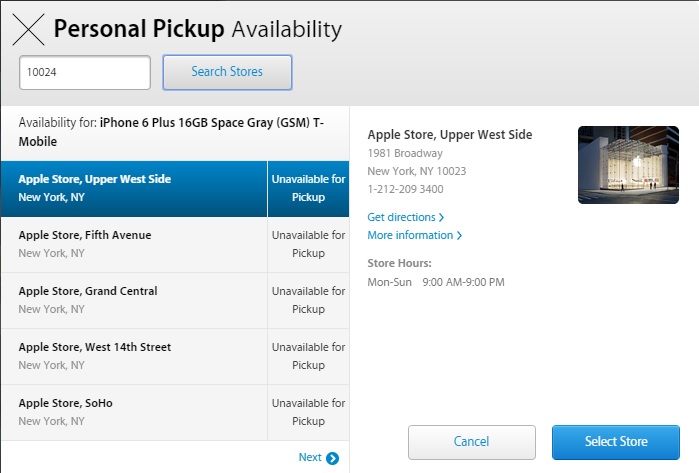Screen dimensions: 699x473
Task: Click SoHo's Unavailable for Pickup status
Action: 308,412
